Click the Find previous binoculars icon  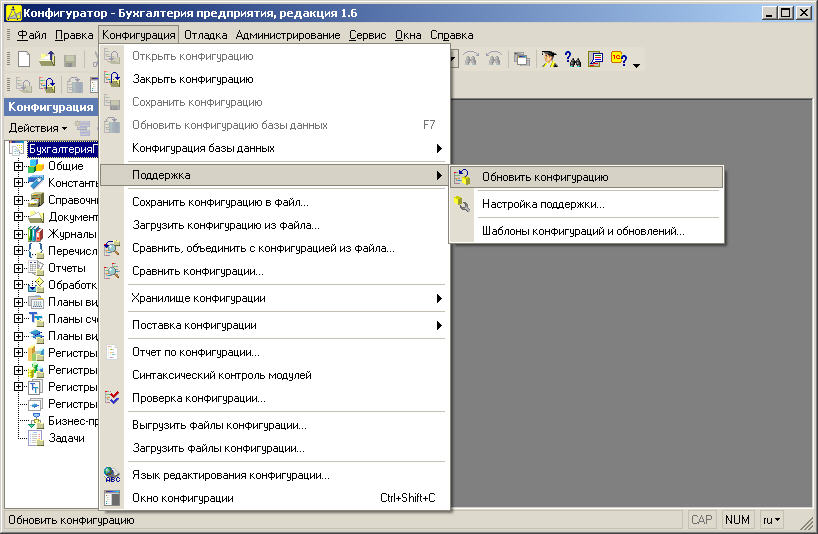(494, 59)
